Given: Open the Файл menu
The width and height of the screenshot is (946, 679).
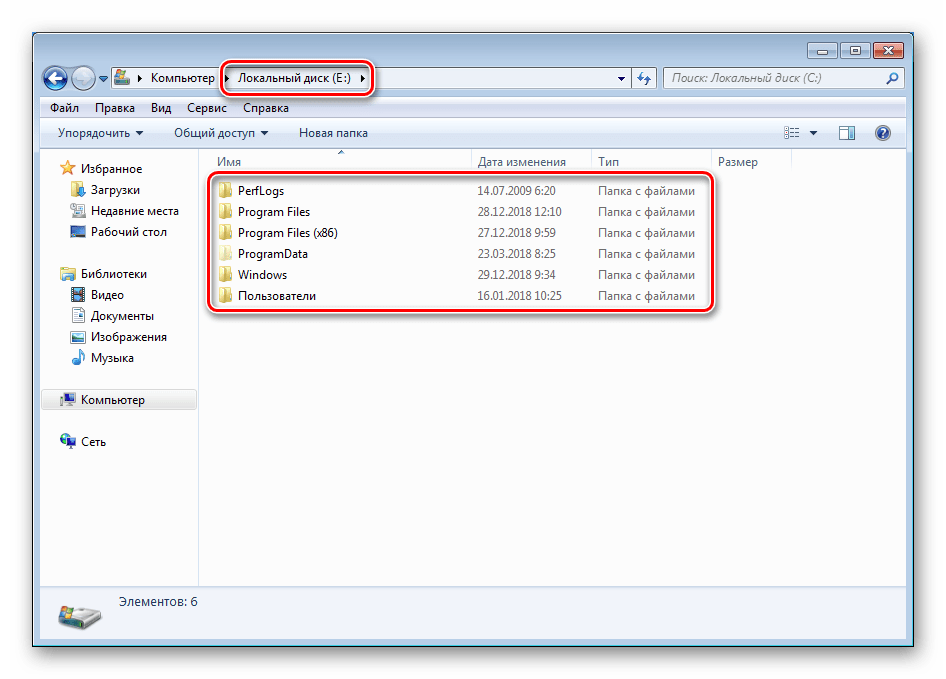Looking at the screenshot, I should [x=64, y=108].
